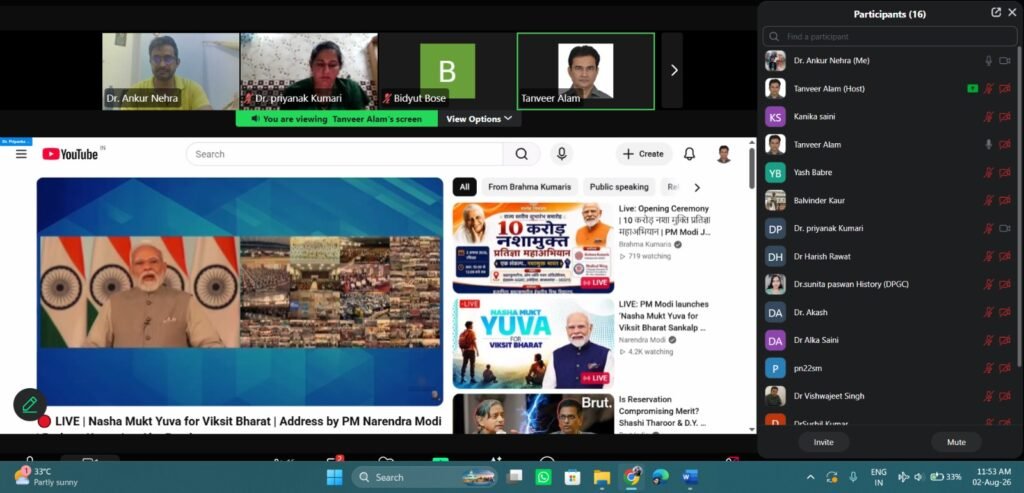The width and height of the screenshot is (1024, 493).
Task: Click Dr. Akash's muted microphone icon
Action: tap(989, 312)
